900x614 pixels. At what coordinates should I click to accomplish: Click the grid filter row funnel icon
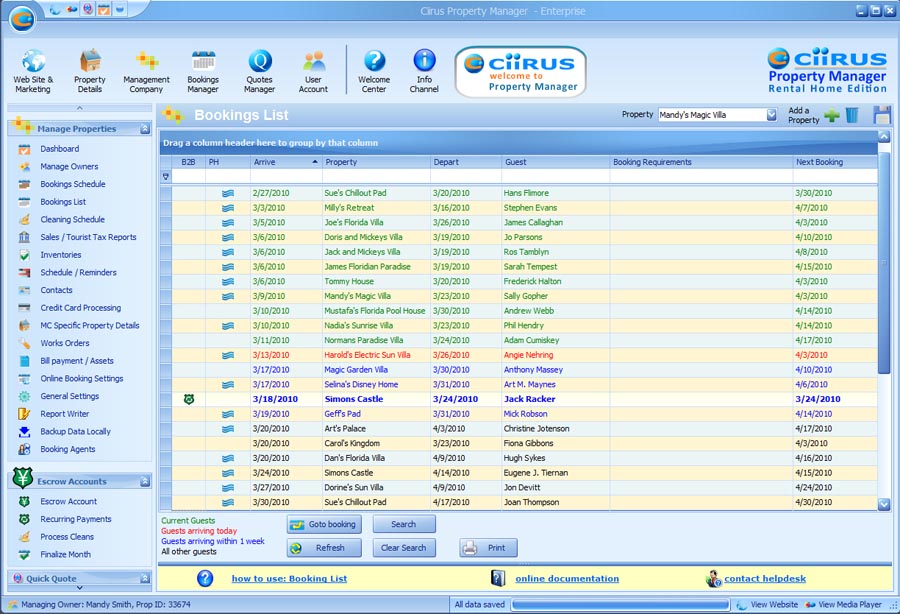pos(166,177)
